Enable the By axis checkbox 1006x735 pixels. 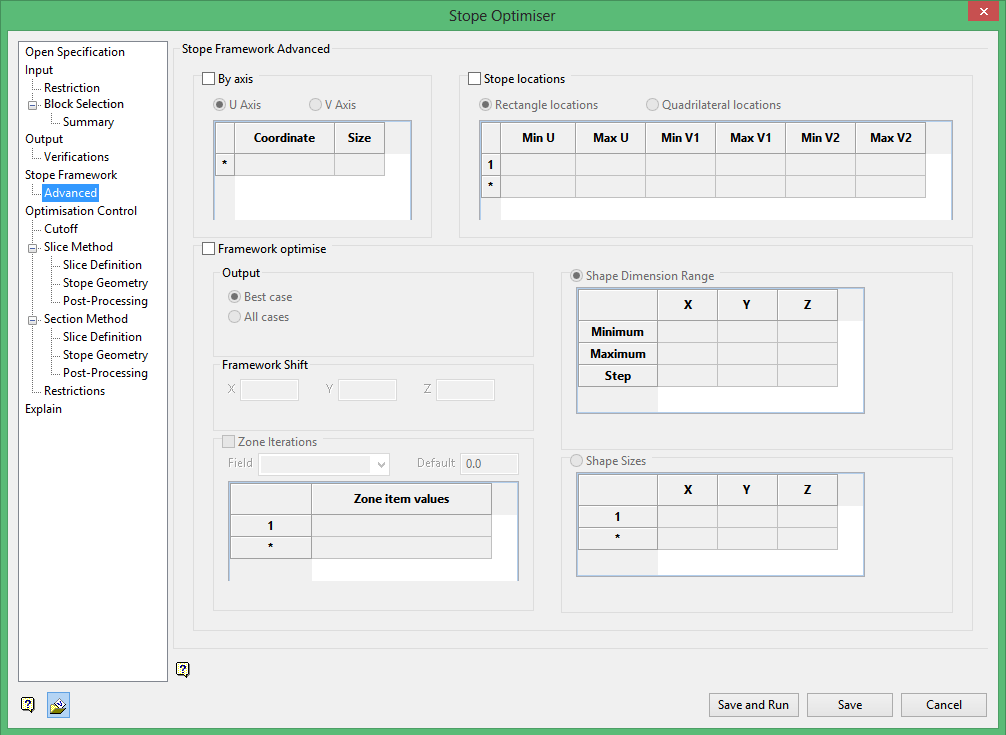[209, 79]
